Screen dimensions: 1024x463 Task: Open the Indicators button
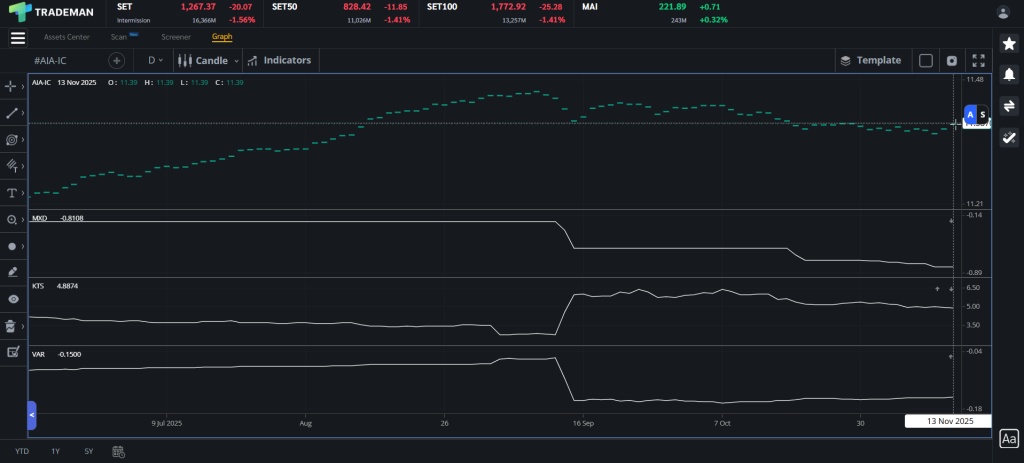tap(279, 61)
